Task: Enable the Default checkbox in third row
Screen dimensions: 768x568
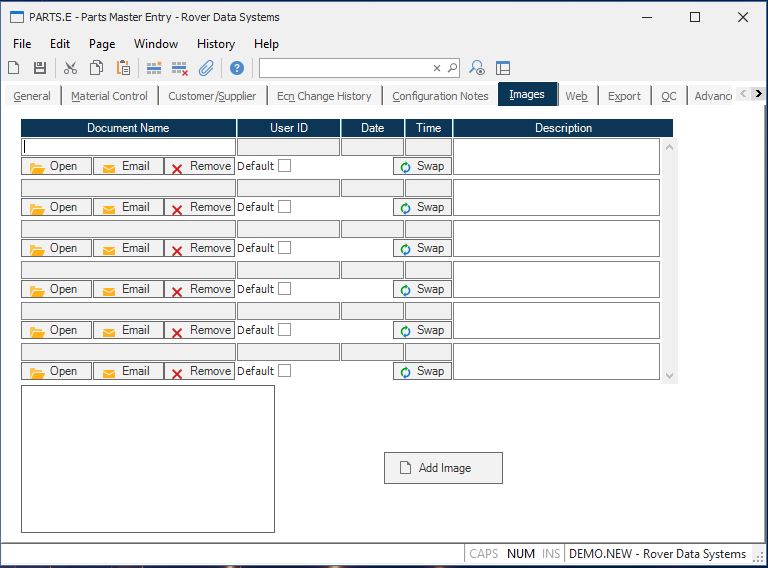Action: pos(284,248)
